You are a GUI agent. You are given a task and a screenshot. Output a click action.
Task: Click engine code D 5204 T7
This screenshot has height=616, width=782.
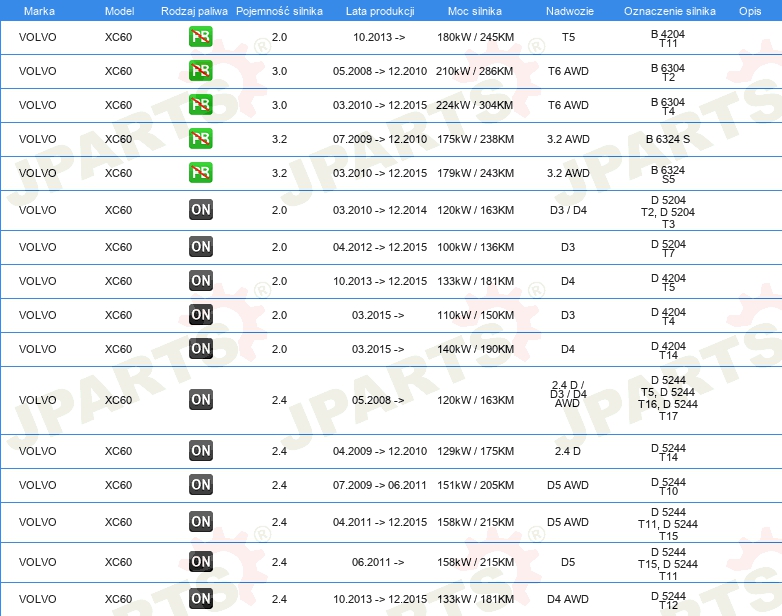coord(668,248)
